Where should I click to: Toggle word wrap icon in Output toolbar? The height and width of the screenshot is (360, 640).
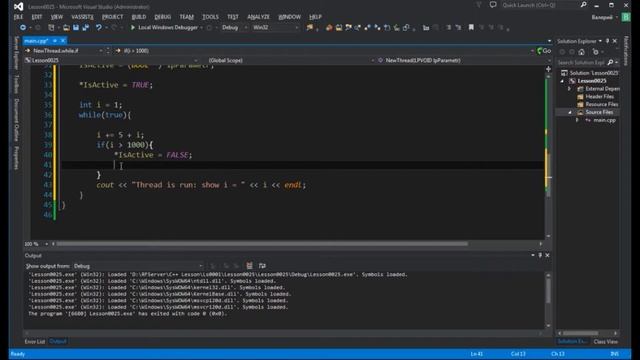262,266
